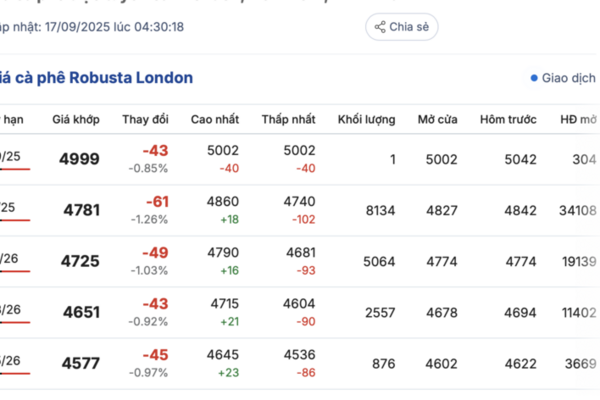Click the Cao nhất column header

pos(215,119)
